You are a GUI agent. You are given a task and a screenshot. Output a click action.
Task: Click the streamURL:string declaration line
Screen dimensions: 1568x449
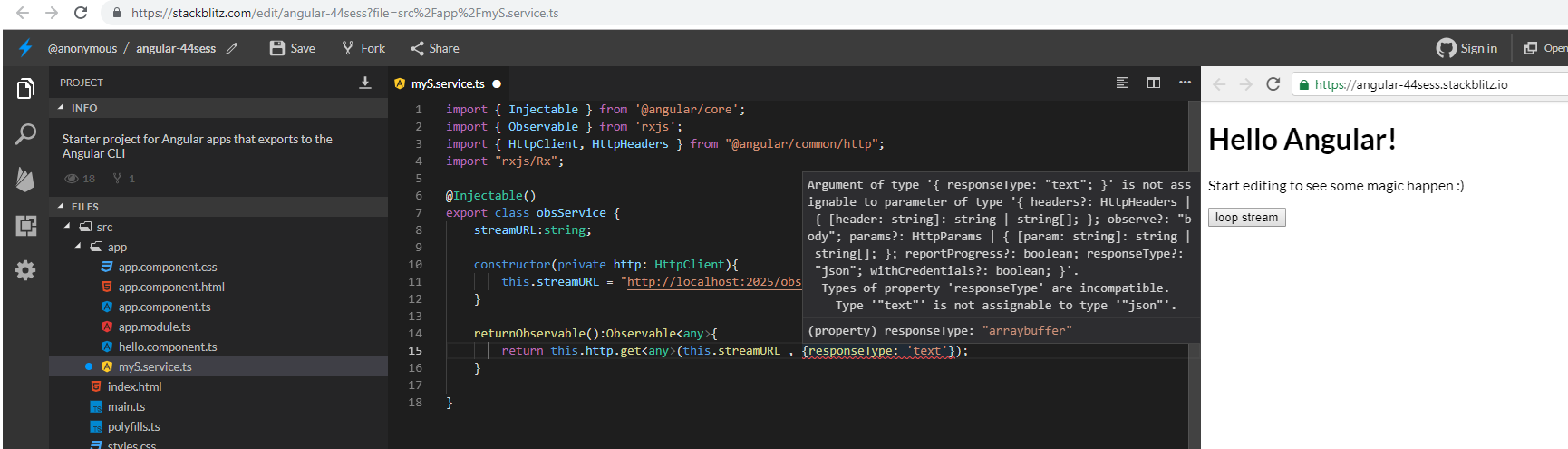point(532,230)
